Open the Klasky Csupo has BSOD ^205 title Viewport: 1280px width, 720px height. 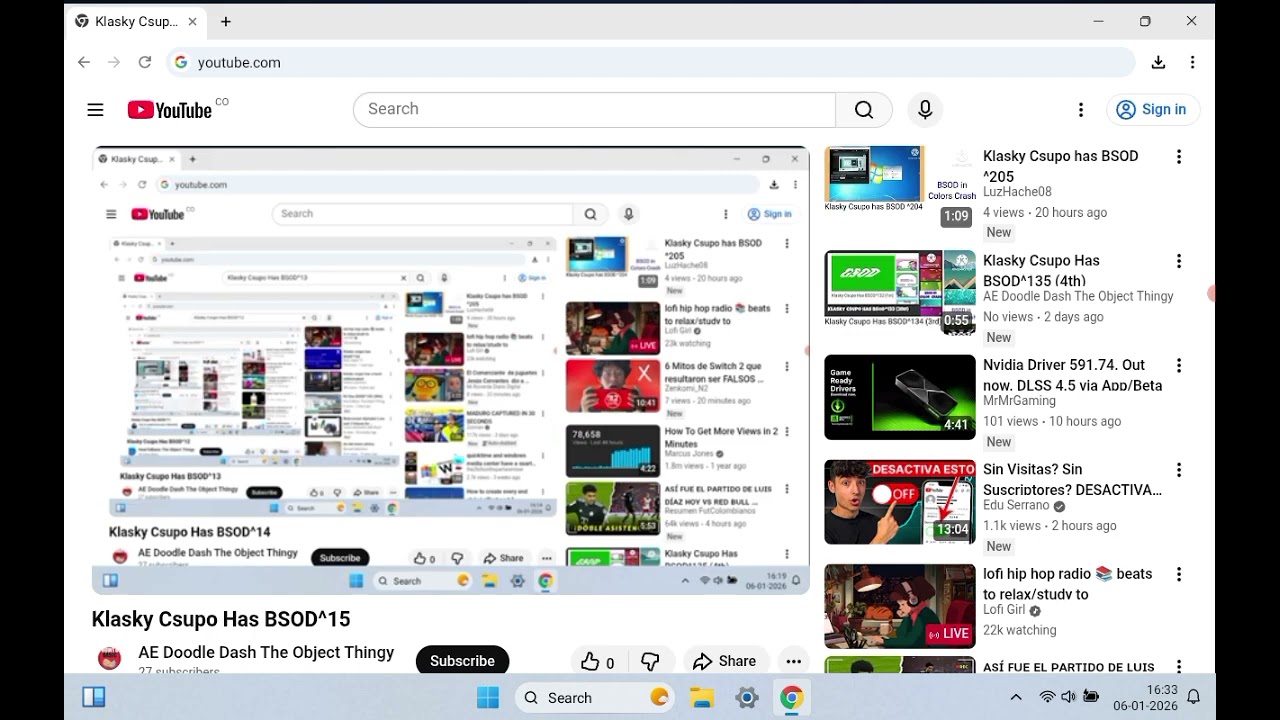point(1061,166)
